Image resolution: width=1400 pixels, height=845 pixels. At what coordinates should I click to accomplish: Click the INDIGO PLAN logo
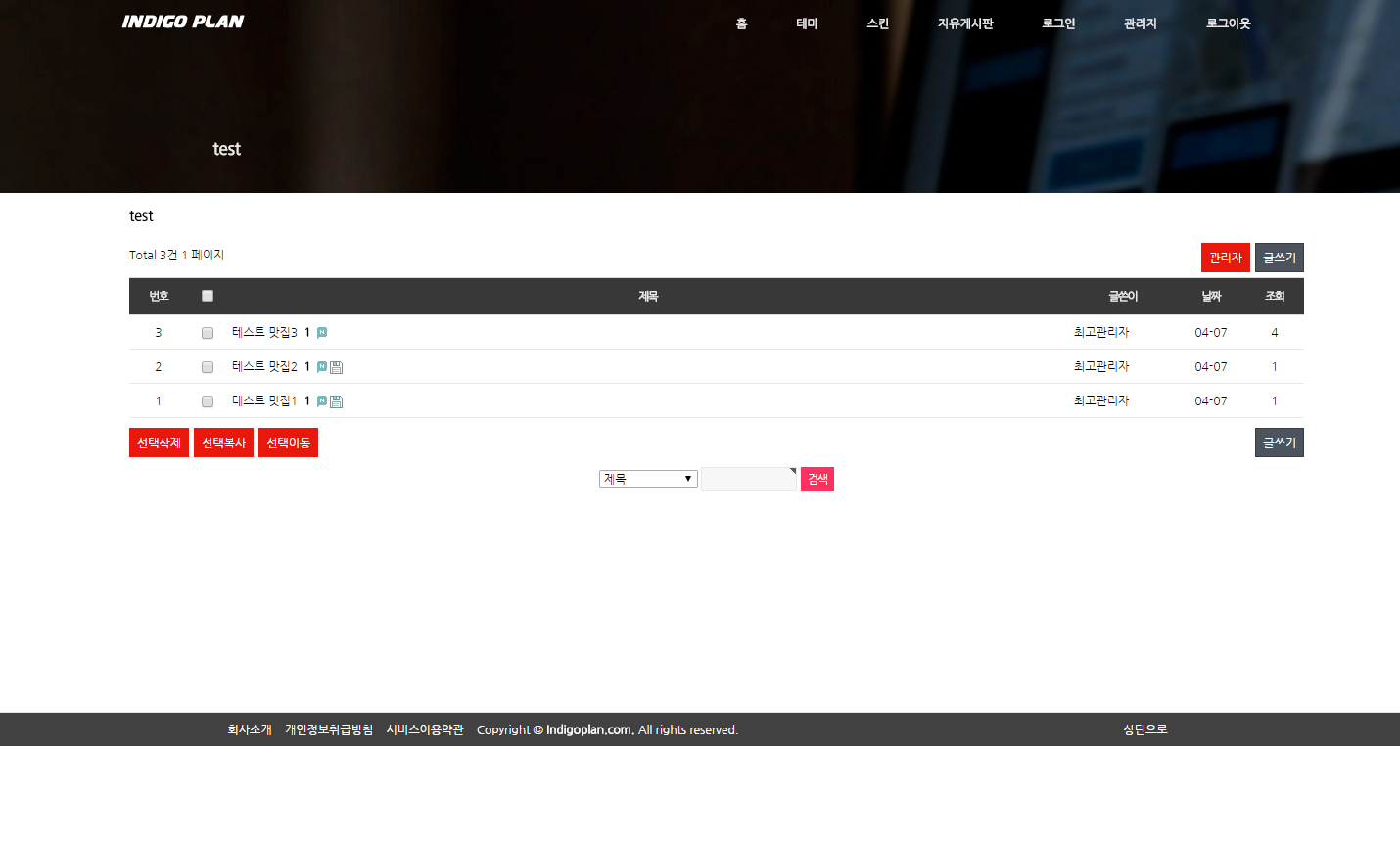point(183,22)
